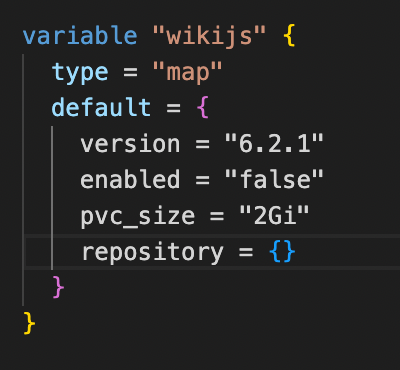Click the "type" attribute name
This screenshot has width=400, height=370.
[80, 73]
